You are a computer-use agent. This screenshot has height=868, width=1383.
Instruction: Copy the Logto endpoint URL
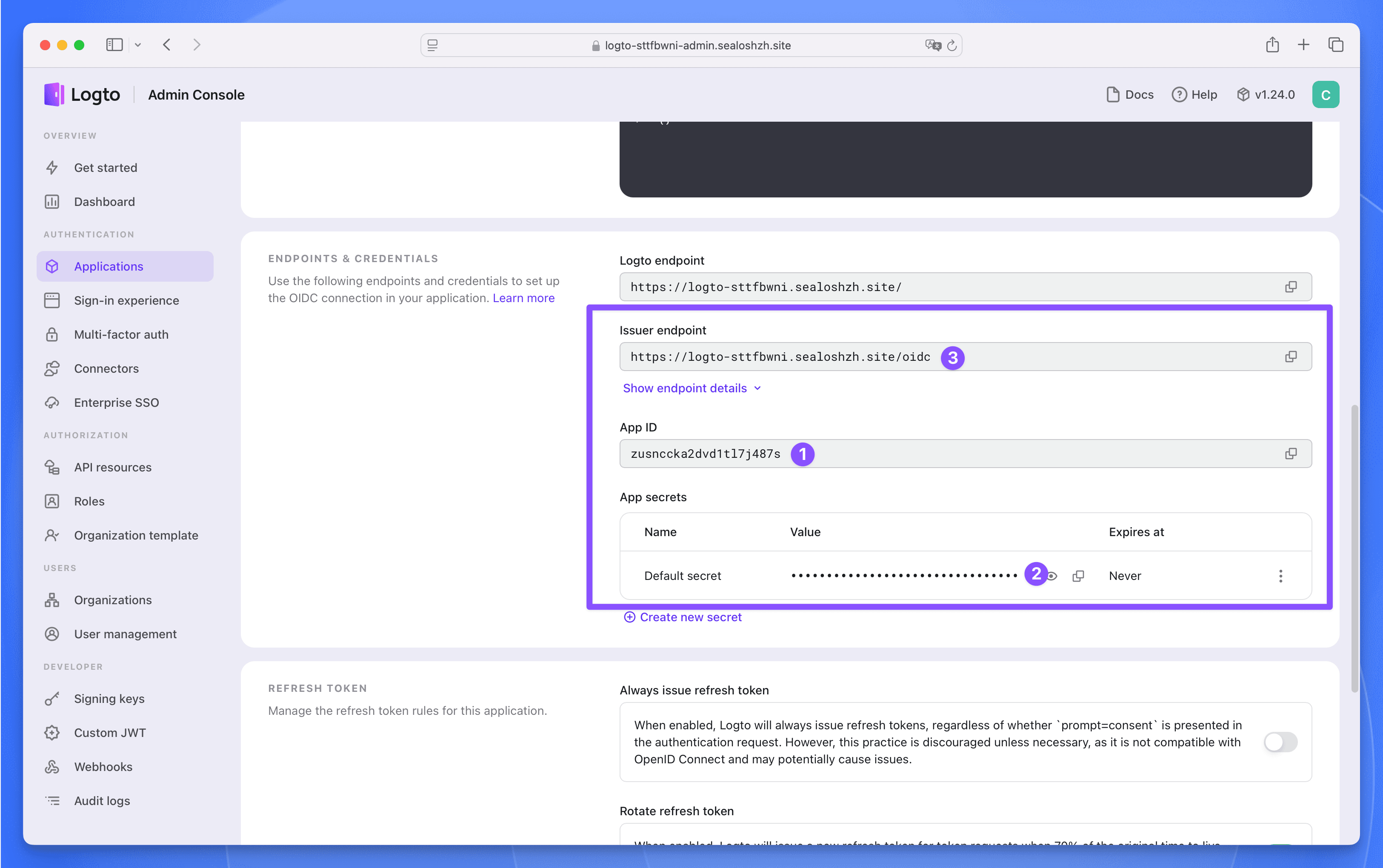point(1291,287)
